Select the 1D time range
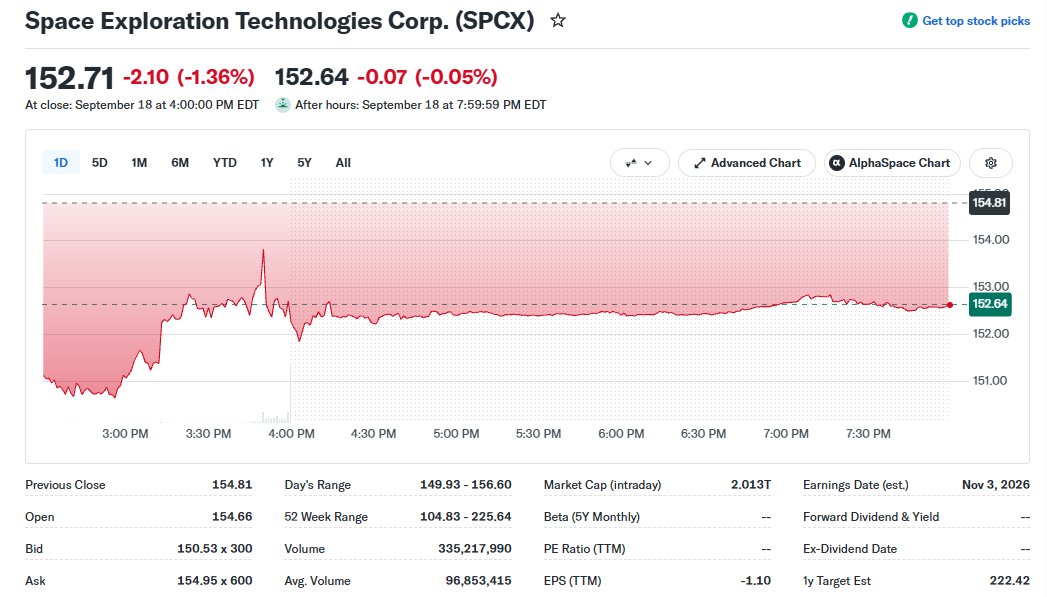This screenshot has height=597, width=1047. click(61, 163)
